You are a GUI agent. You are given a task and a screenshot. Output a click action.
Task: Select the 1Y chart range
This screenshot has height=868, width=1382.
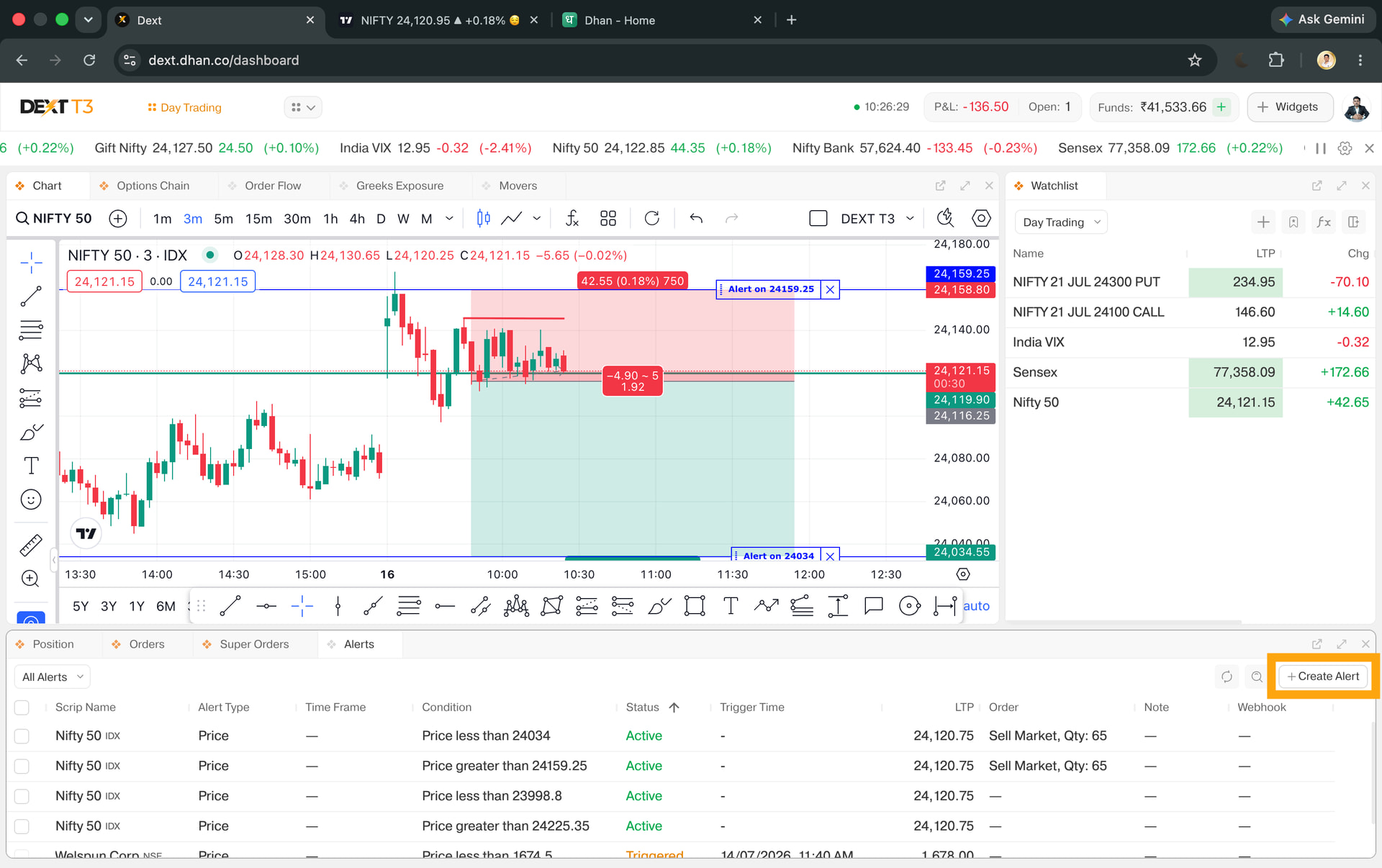tap(137, 606)
